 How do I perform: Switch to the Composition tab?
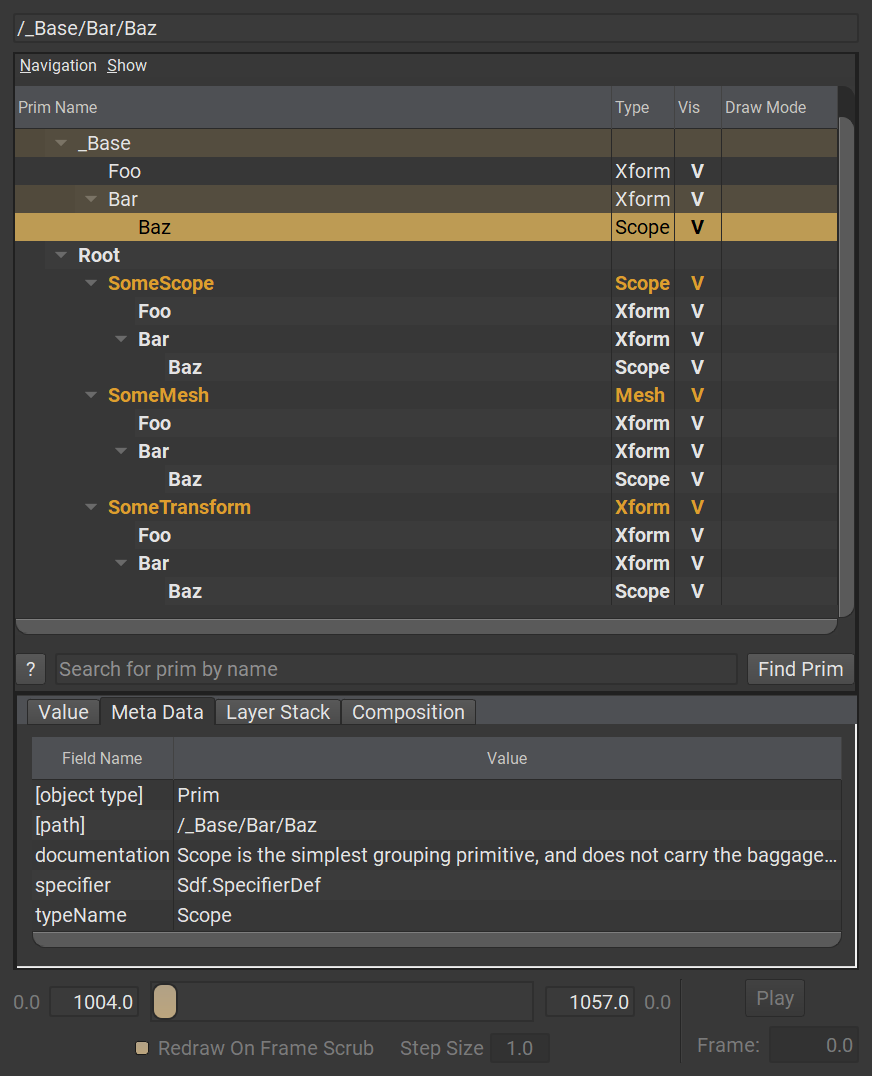[x=408, y=712]
